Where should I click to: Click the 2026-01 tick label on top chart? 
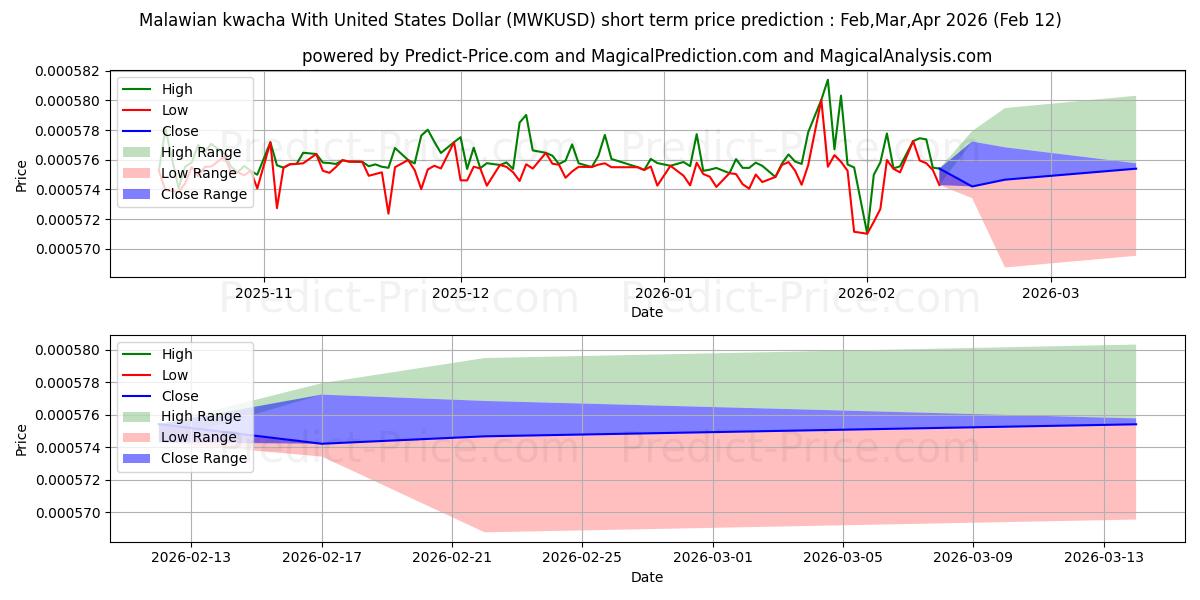click(x=663, y=294)
